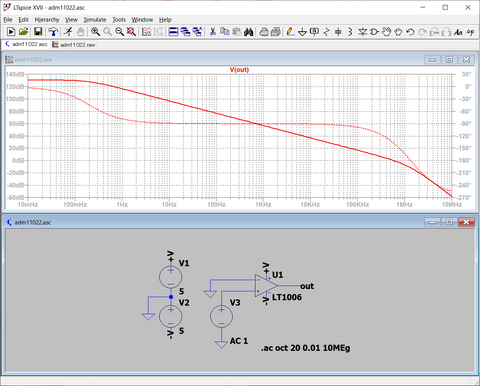This screenshot has width=480, height=386.
Task: Select the draw wire pencil tool
Action: tap(290, 32)
